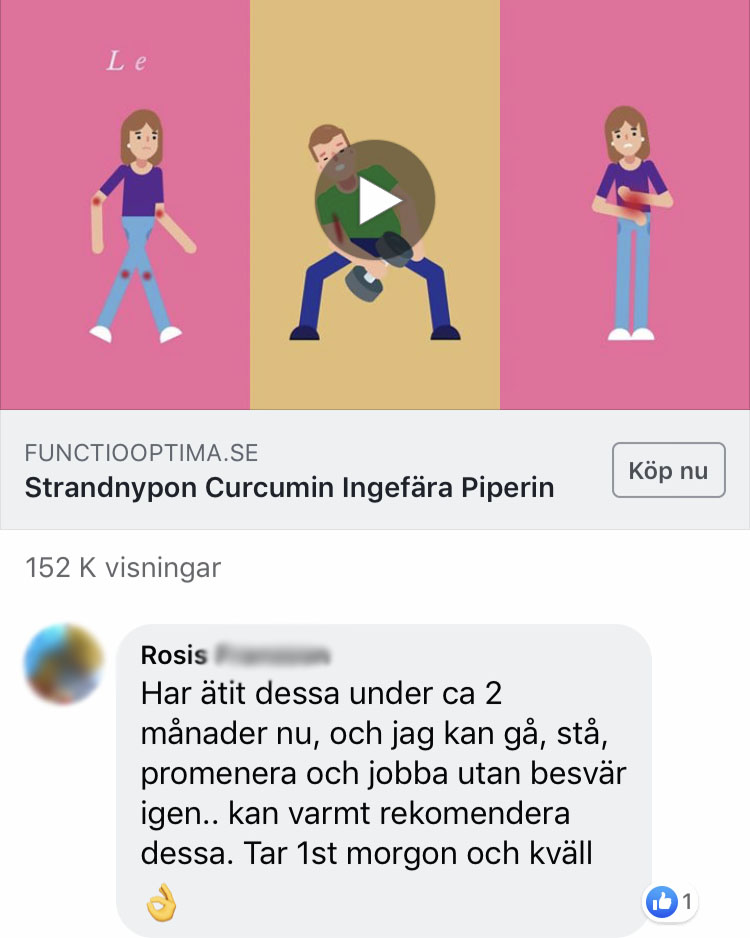This screenshot has width=750, height=938.
Task: Play the video advertisement
Action: pos(375,200)
